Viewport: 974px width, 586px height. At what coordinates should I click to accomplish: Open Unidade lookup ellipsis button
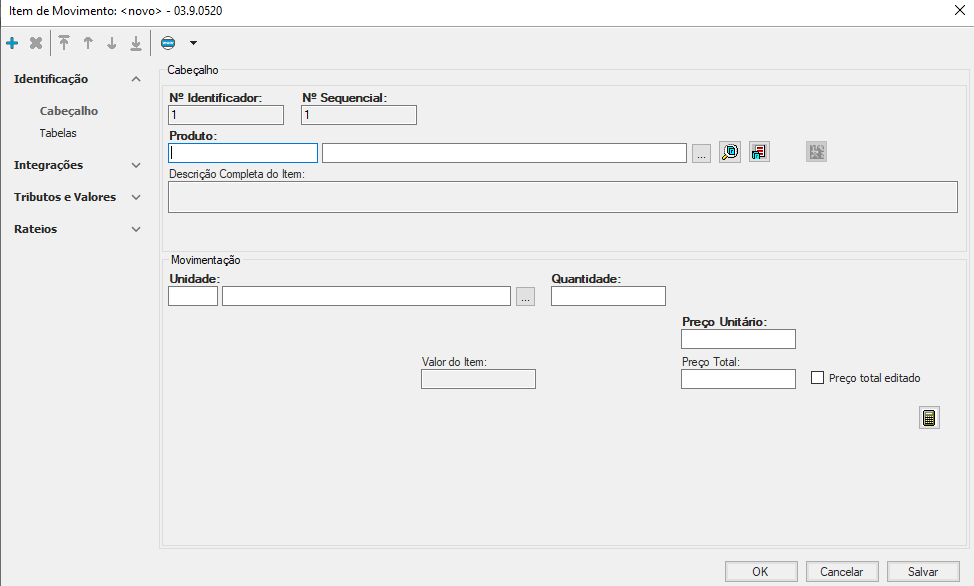pos(526,296)
